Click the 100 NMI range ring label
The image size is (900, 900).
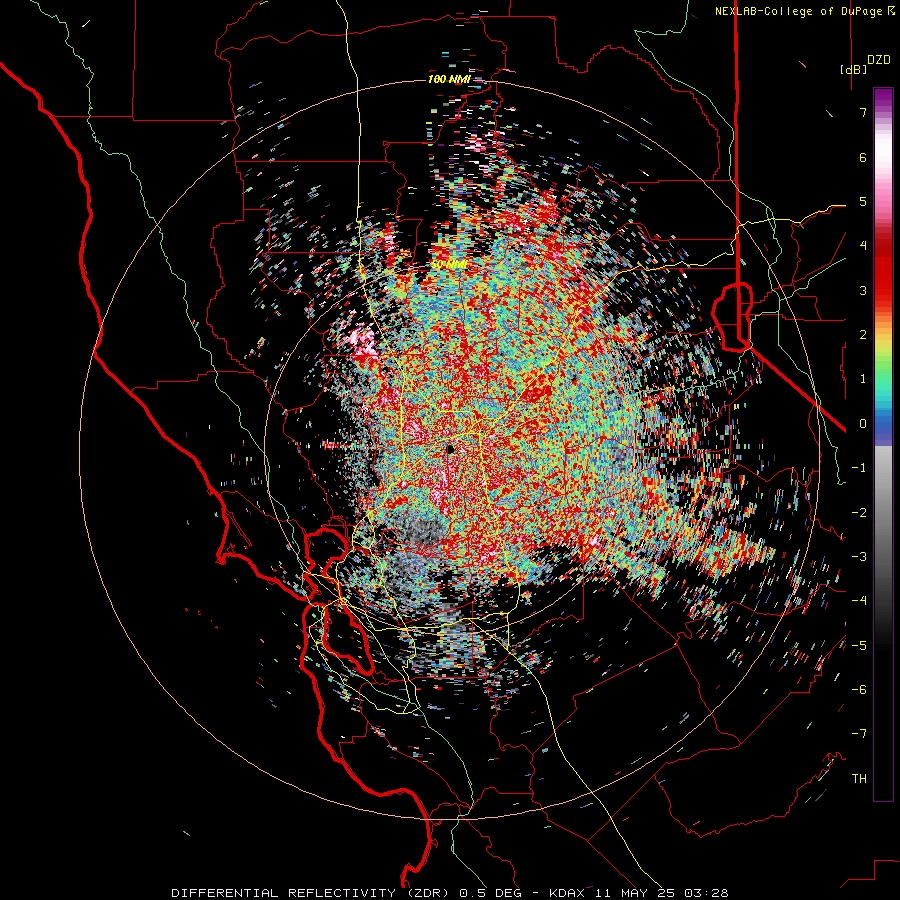(x=449, y=79)
